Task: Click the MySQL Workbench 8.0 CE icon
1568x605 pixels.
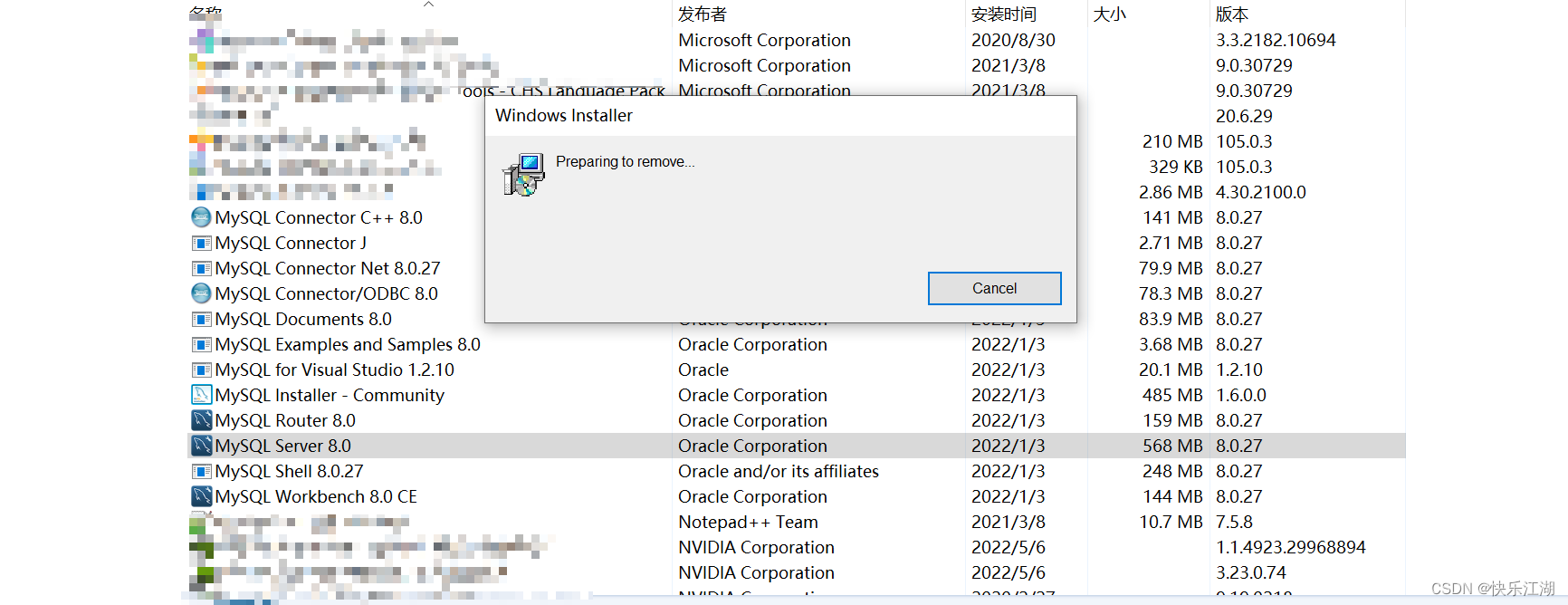Action: [201, 496]
